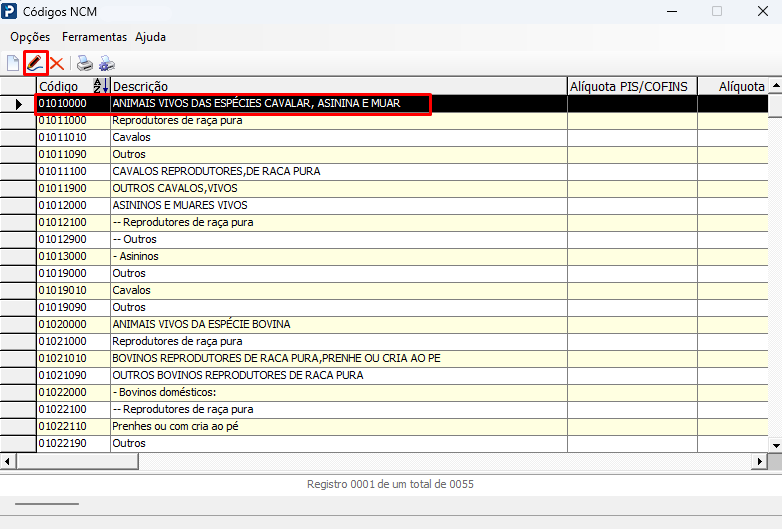Click the current row indicator arrow

pyautogui.click(x=18, y=104)
